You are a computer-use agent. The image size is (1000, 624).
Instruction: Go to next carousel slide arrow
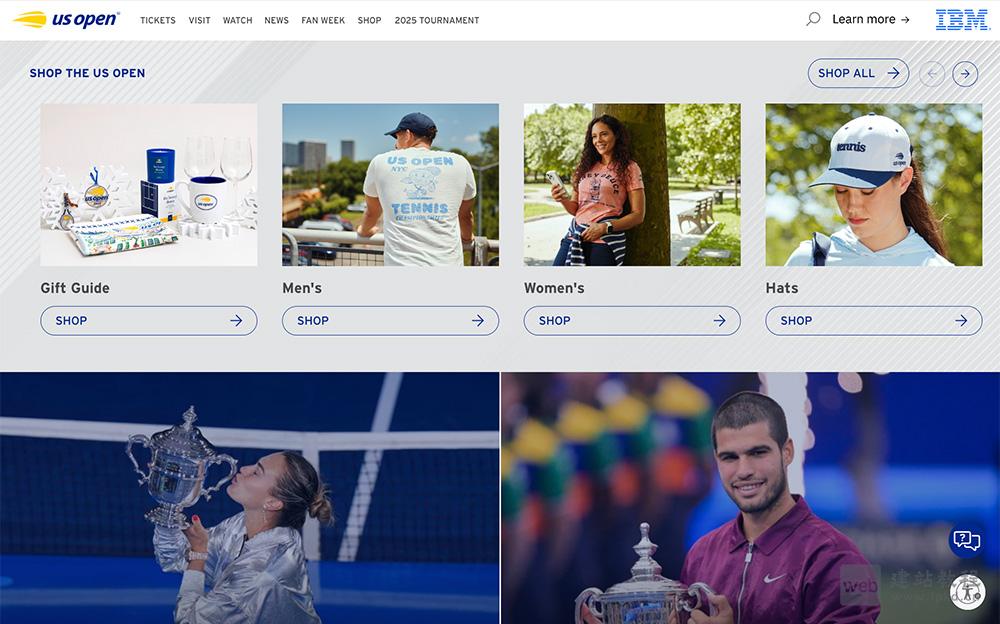[x=965, y=74]
